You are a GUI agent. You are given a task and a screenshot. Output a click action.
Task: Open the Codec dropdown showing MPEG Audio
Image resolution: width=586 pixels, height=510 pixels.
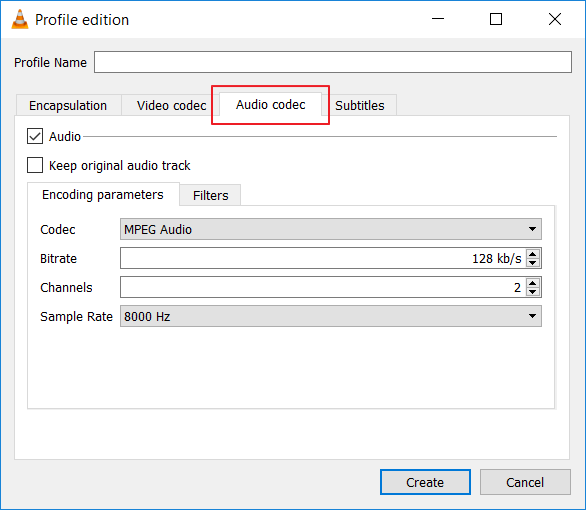tap(331, 229)
